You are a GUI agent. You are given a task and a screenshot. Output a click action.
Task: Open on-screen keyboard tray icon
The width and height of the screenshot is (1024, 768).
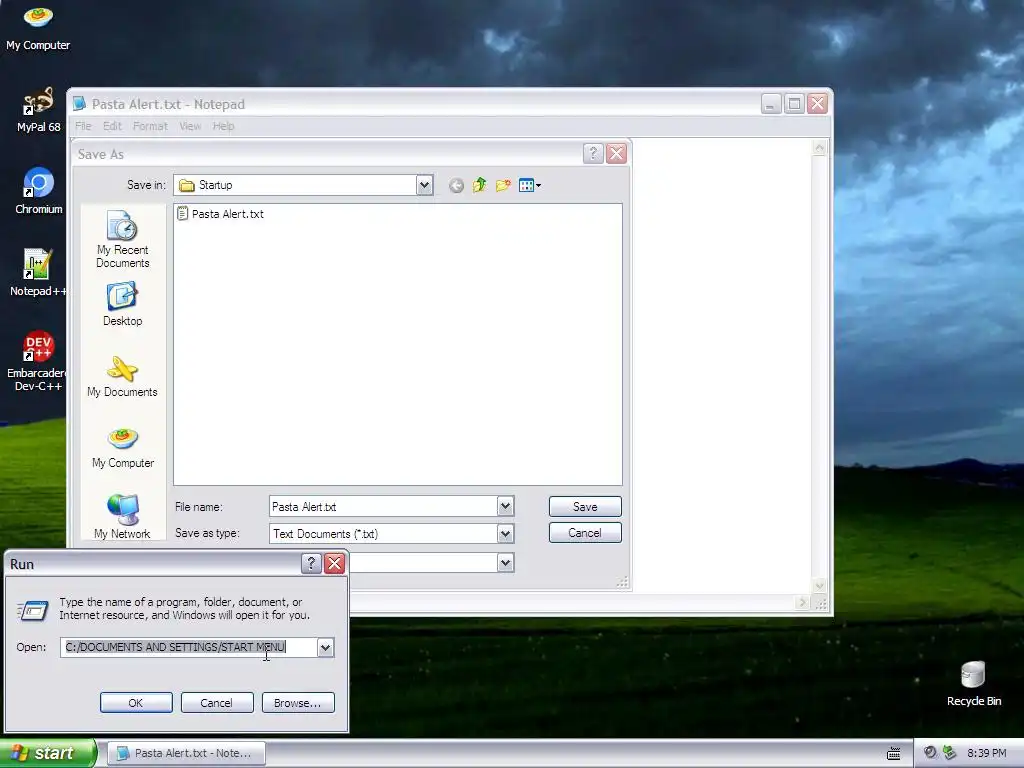893,754
